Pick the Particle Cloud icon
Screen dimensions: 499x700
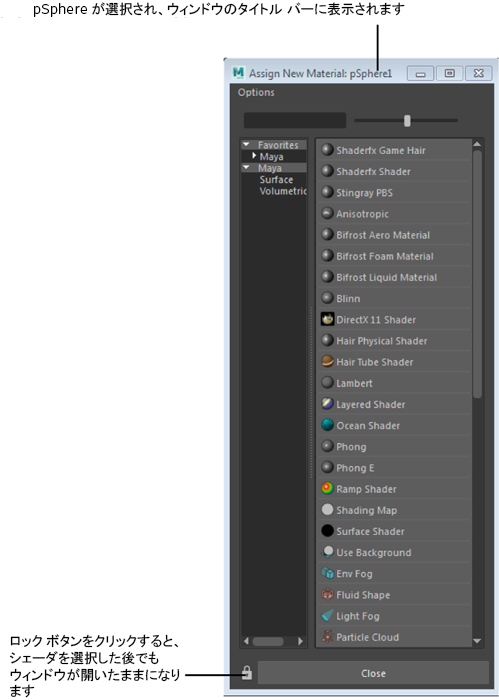pyautogui.click(x=328, y=637)
